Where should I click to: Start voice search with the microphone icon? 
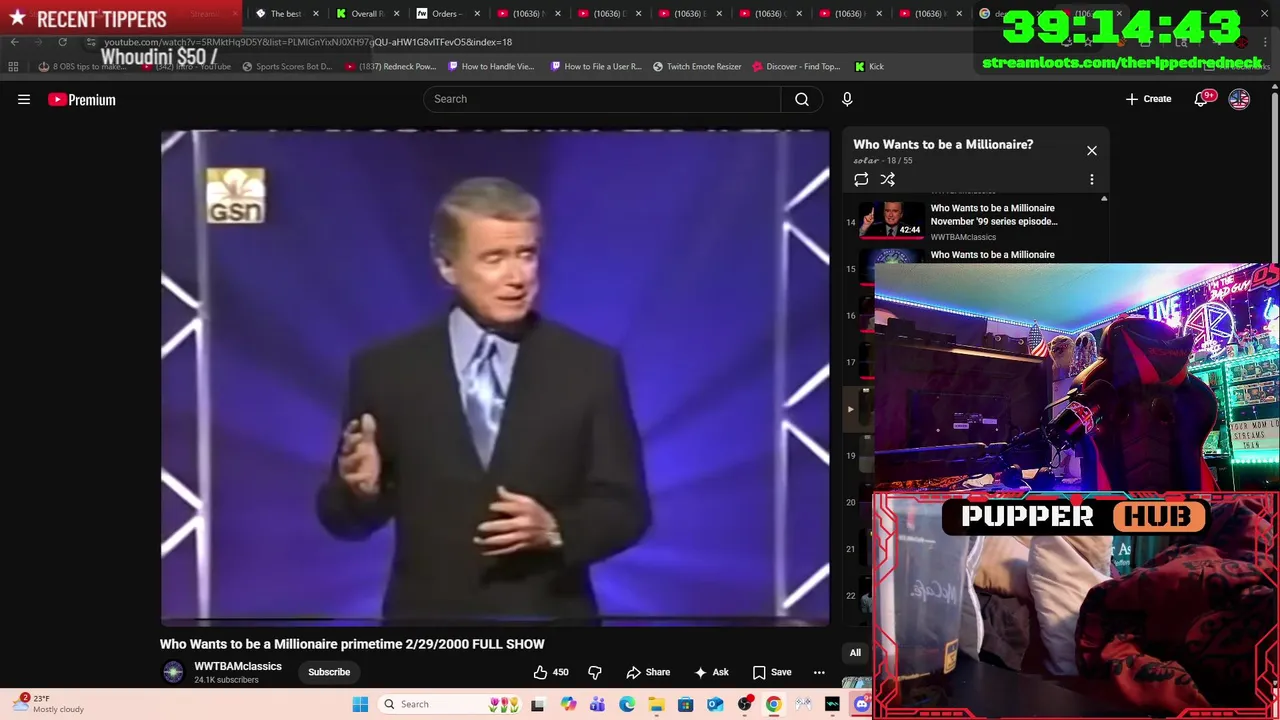[x=847, y=99]
